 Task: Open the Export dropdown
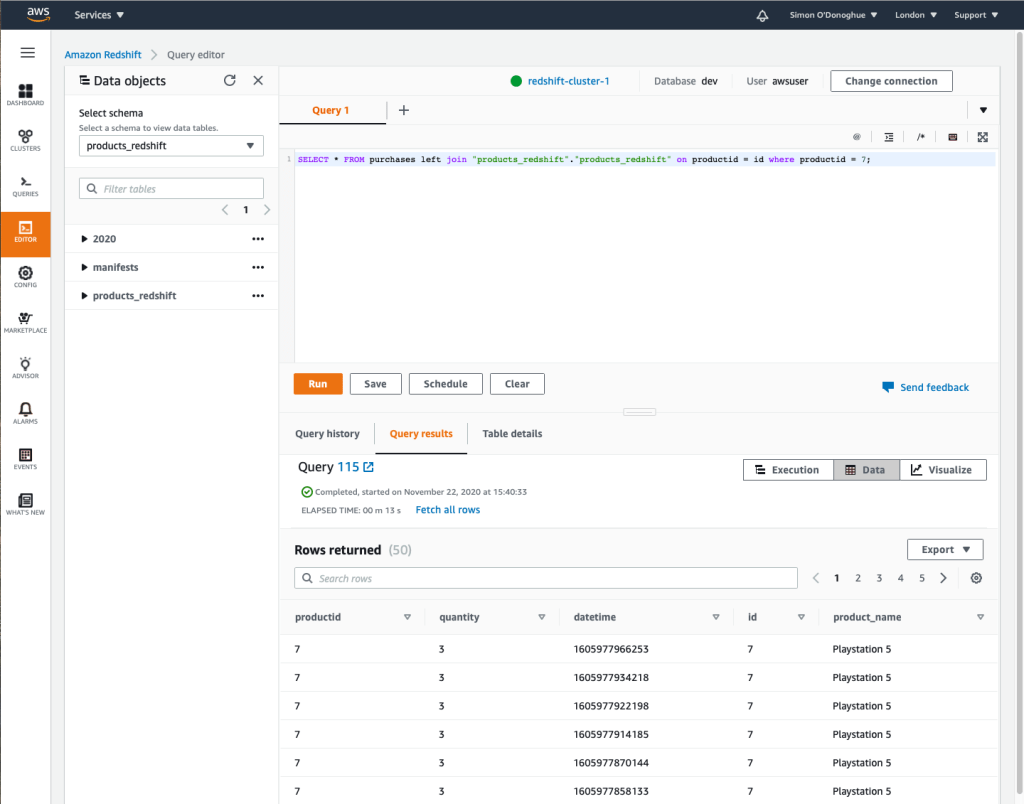click(x=945, y=549)
